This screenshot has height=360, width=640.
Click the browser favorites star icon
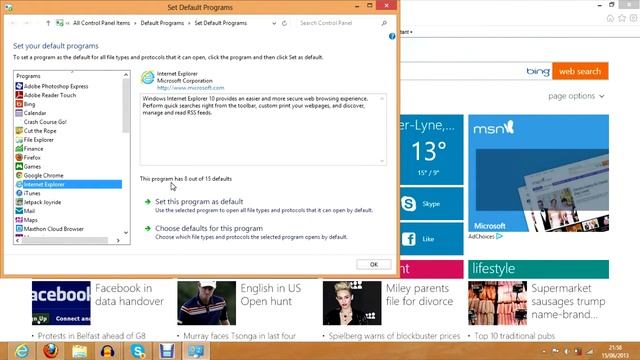[x=622, y=18]
